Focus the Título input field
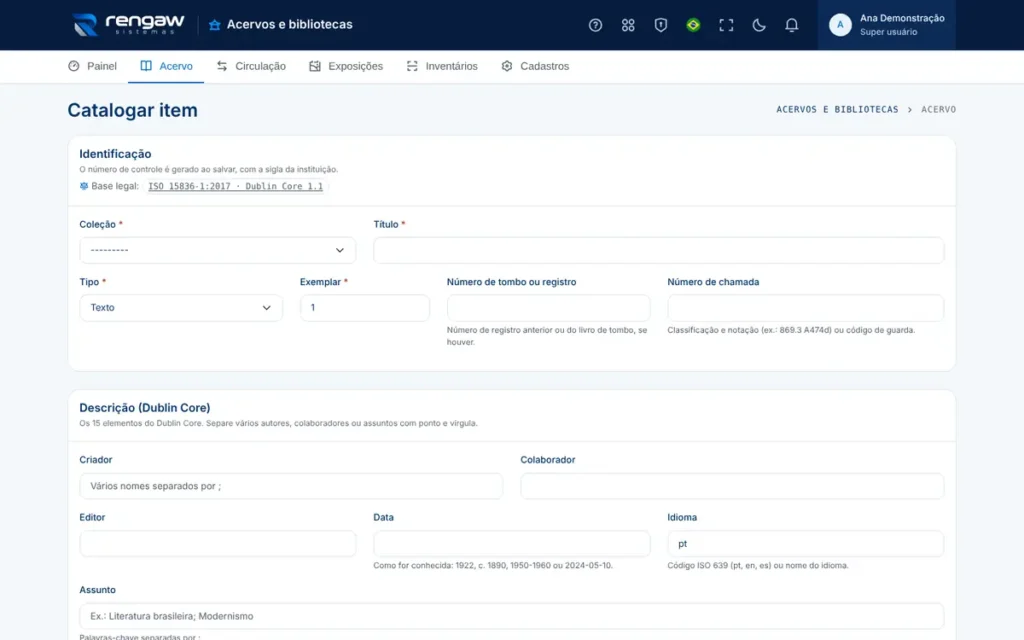 [658, 250]
